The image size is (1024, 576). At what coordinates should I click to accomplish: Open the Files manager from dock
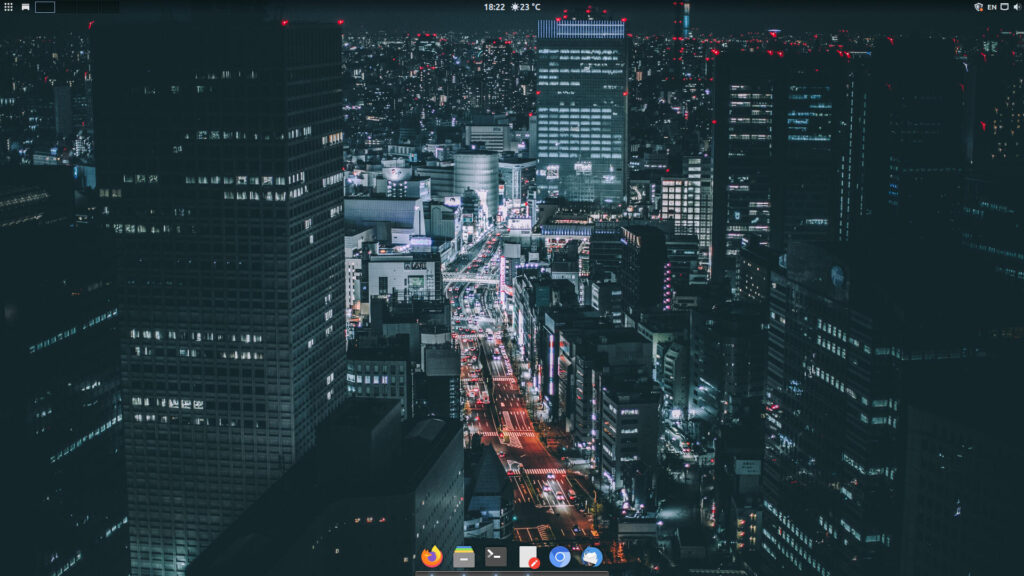point(464,557)
